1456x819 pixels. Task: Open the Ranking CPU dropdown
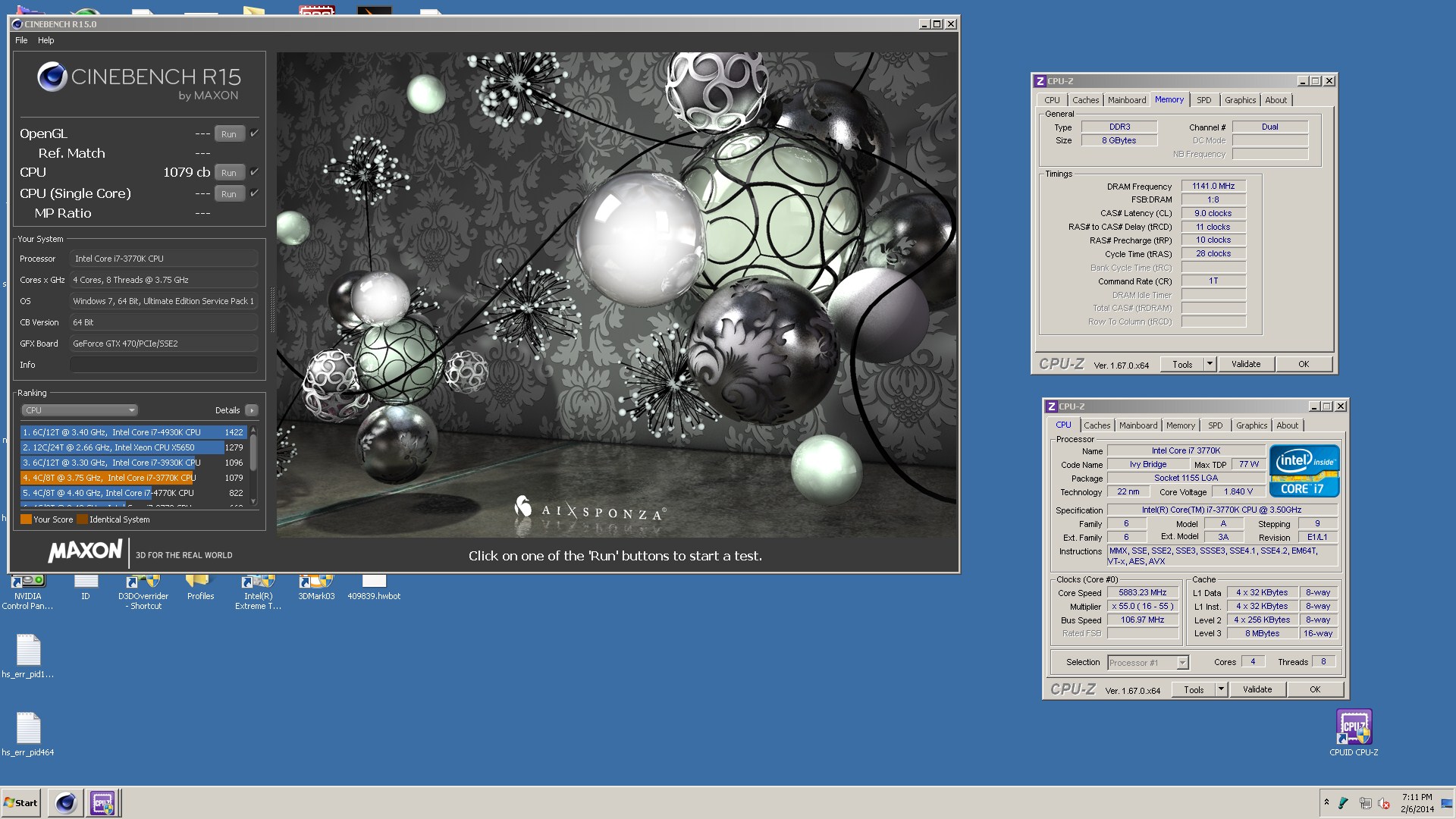79,410
